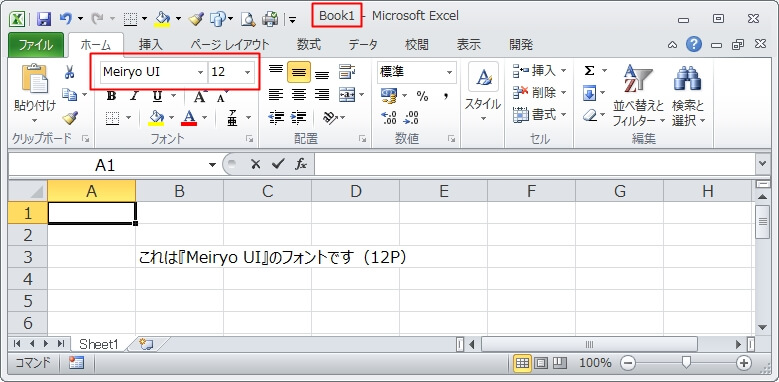Click the Print Preview icon in quick access toolbar
The height and width of the screenshot is (382, 779).
(247, 19)
